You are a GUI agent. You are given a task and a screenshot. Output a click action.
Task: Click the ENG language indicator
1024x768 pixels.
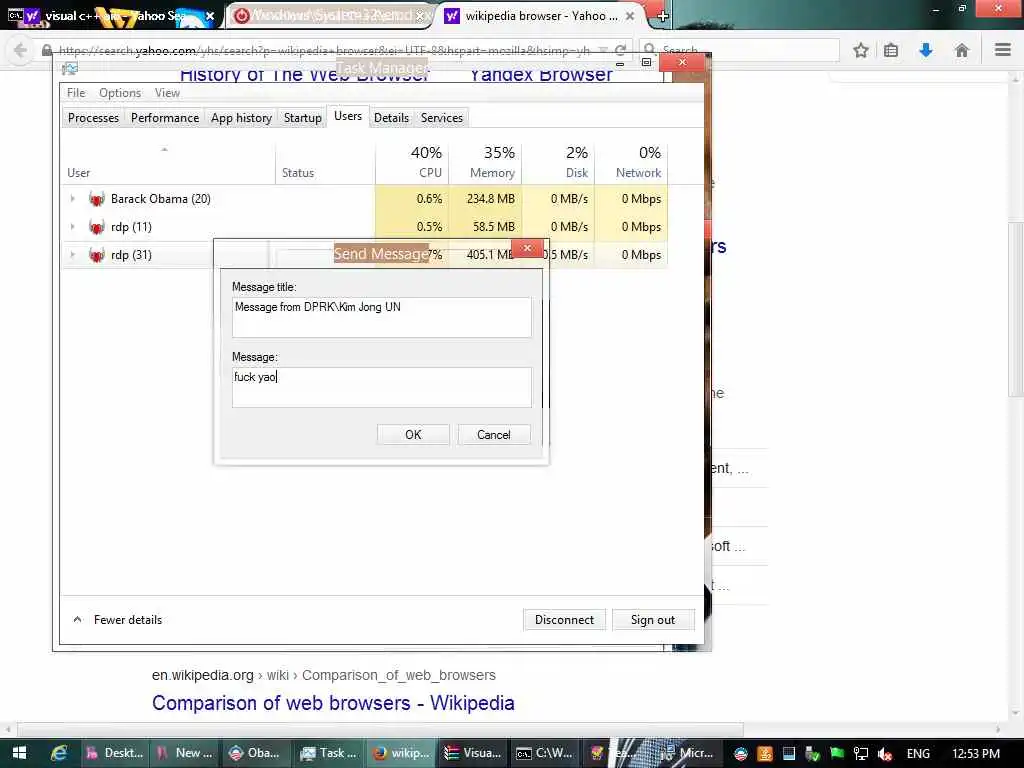pos(918,754)
